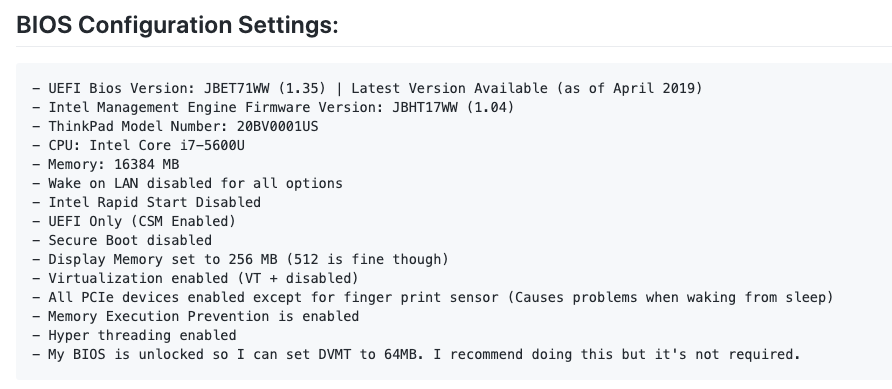The height and width of the screenshot is (389, 892).
Task: Click the CPU Intel Core i7-5600U line
Action: [138, 146]
